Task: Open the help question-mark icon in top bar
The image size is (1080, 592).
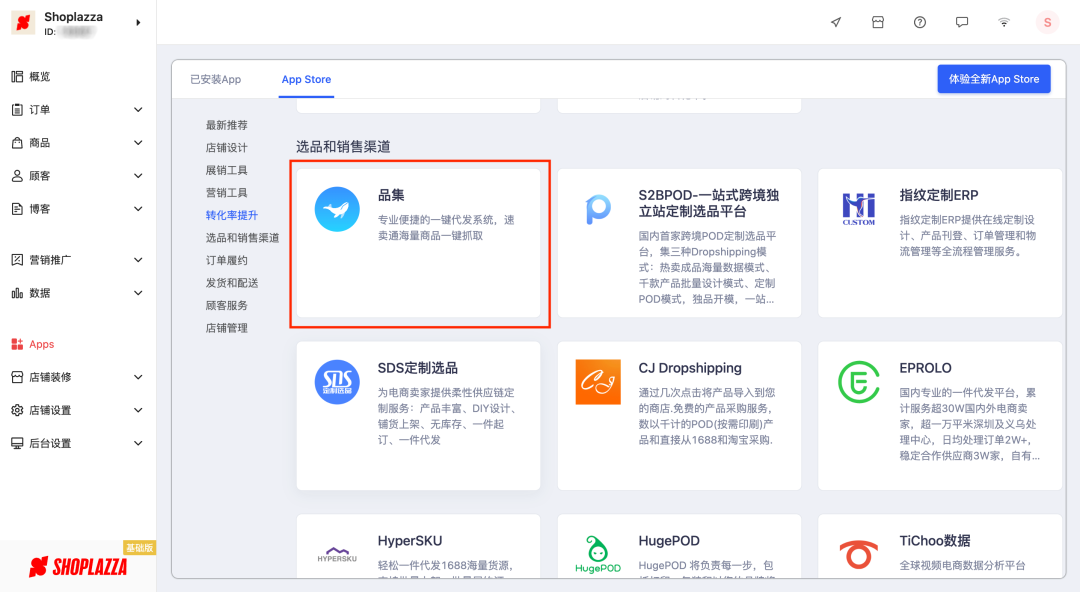Action: click(x=919, y=21)
